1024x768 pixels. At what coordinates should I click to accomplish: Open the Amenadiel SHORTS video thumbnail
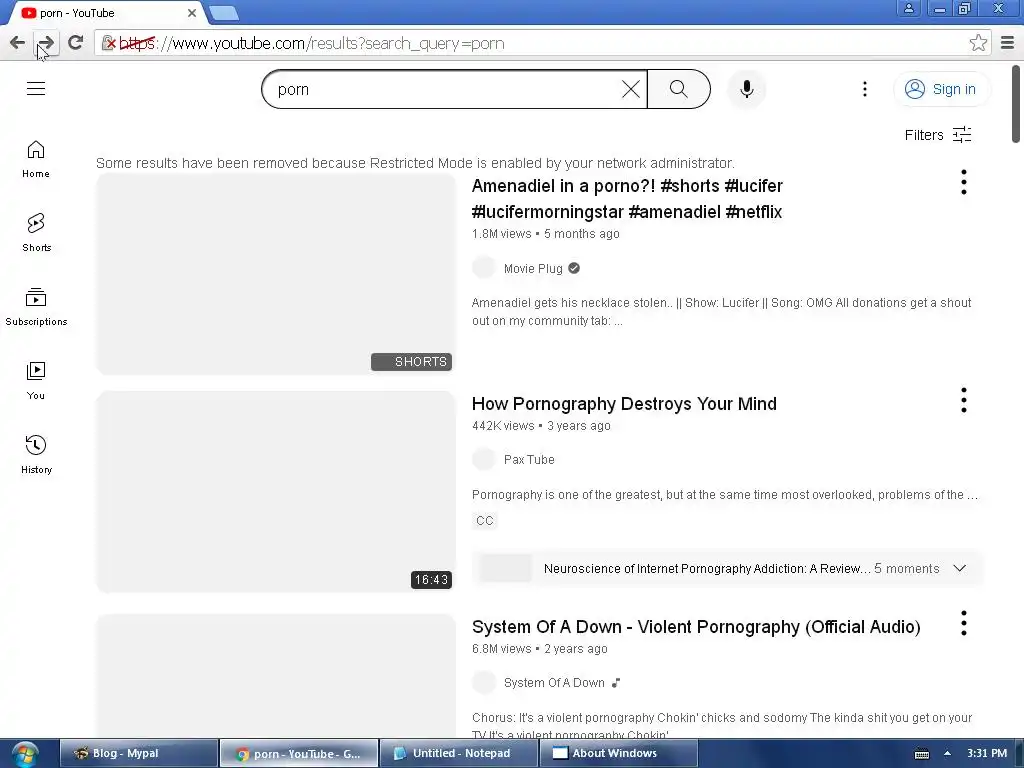[x=276, y=274]
